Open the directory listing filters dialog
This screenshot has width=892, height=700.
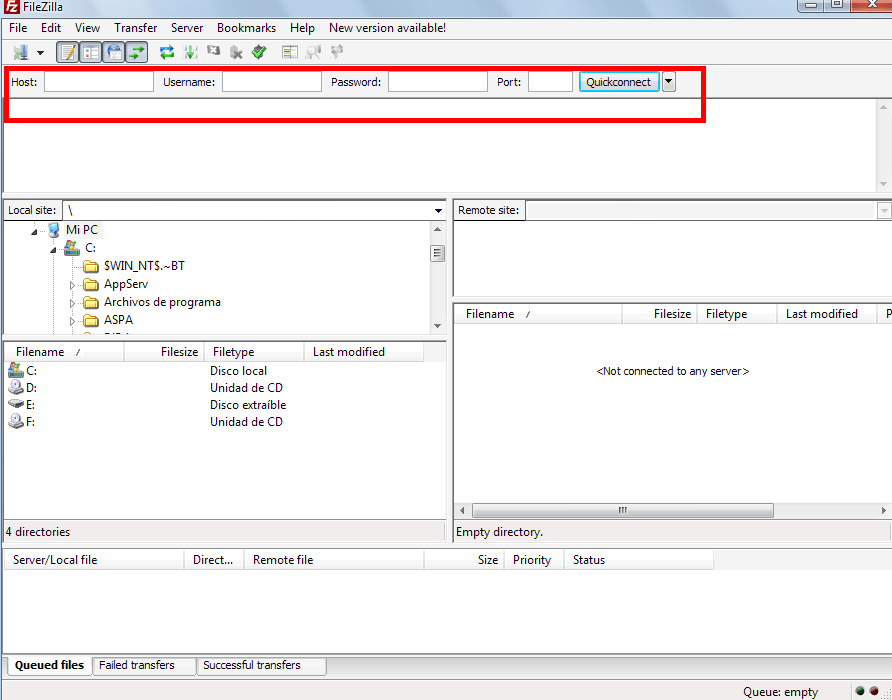[x=290, y=52]
